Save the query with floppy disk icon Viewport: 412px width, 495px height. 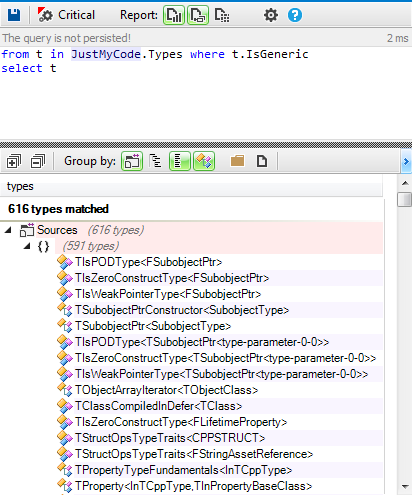[x=14, y=15]
